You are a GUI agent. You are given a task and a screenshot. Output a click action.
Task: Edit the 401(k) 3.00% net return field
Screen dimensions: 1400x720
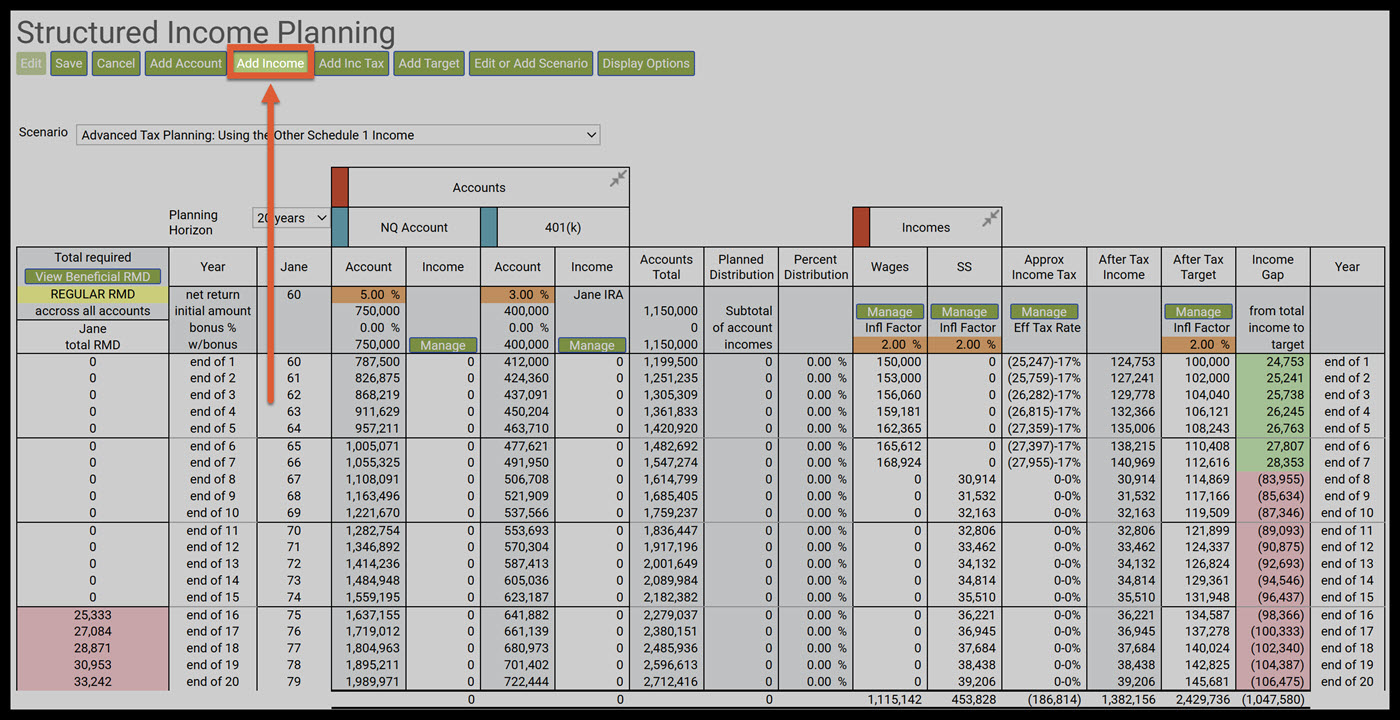tap(517, 295)
